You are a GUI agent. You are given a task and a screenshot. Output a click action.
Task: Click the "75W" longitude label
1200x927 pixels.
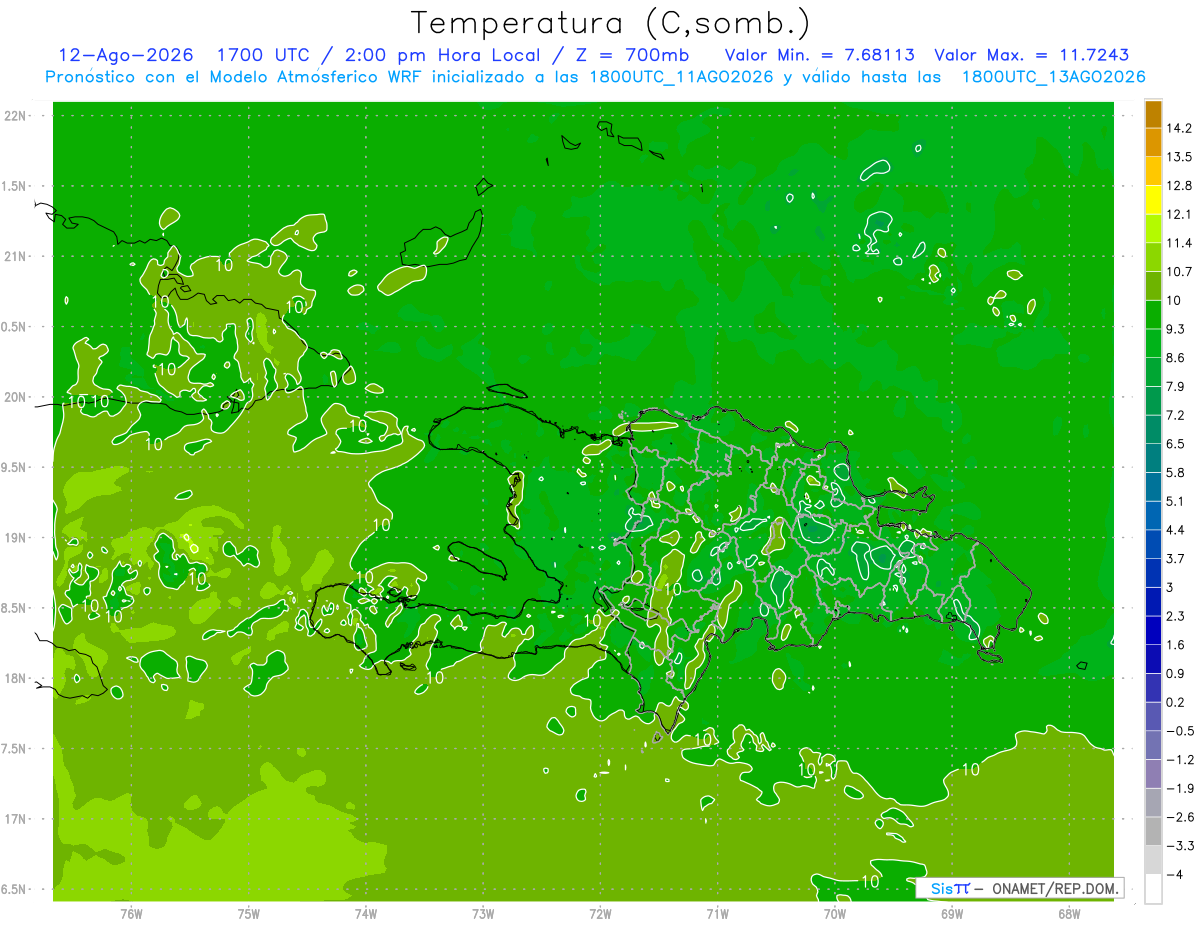[x=248, y=913]
